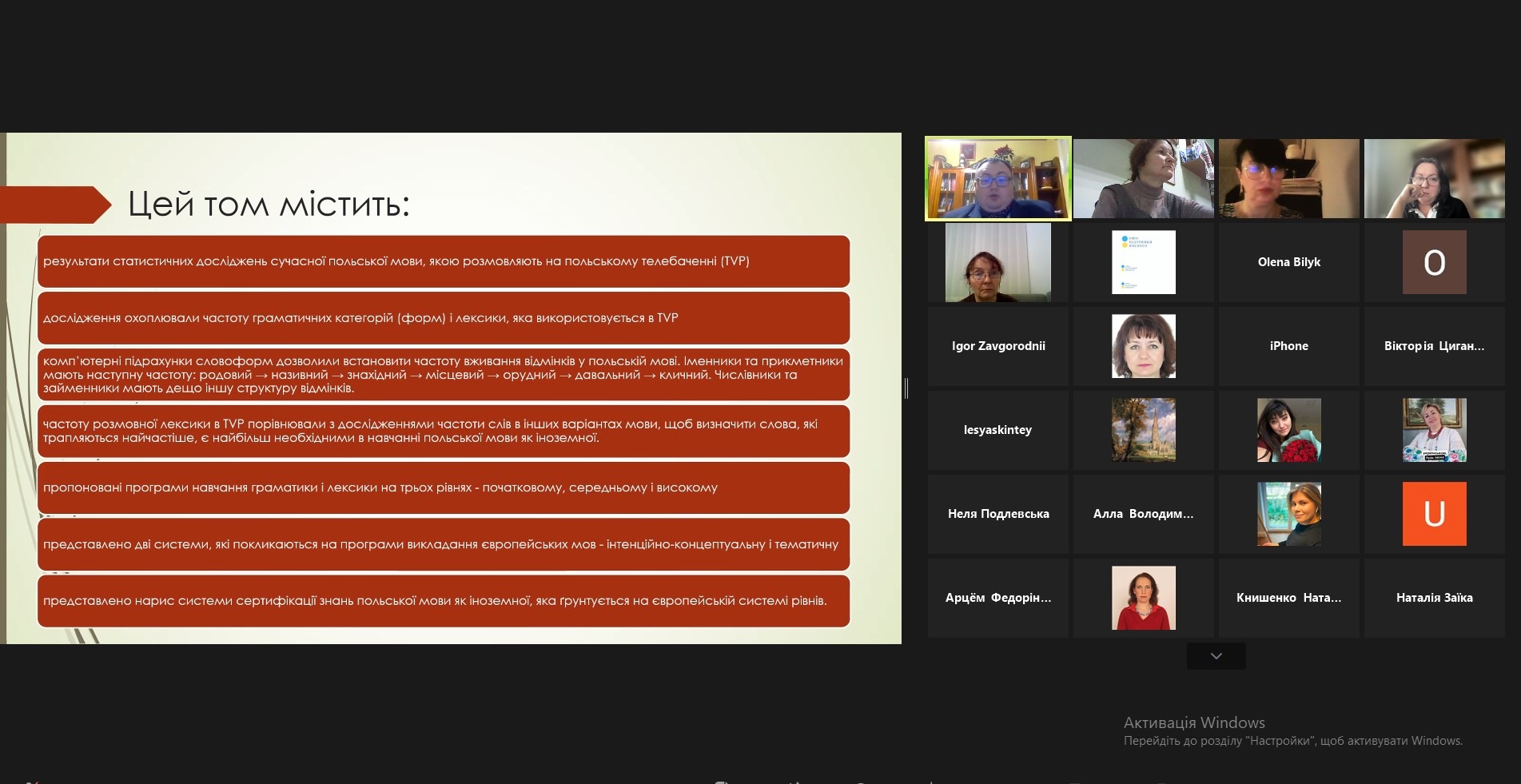Click the slide title "Цей том містить:"
1521x784 pixels.
click(x=269, y=205)
